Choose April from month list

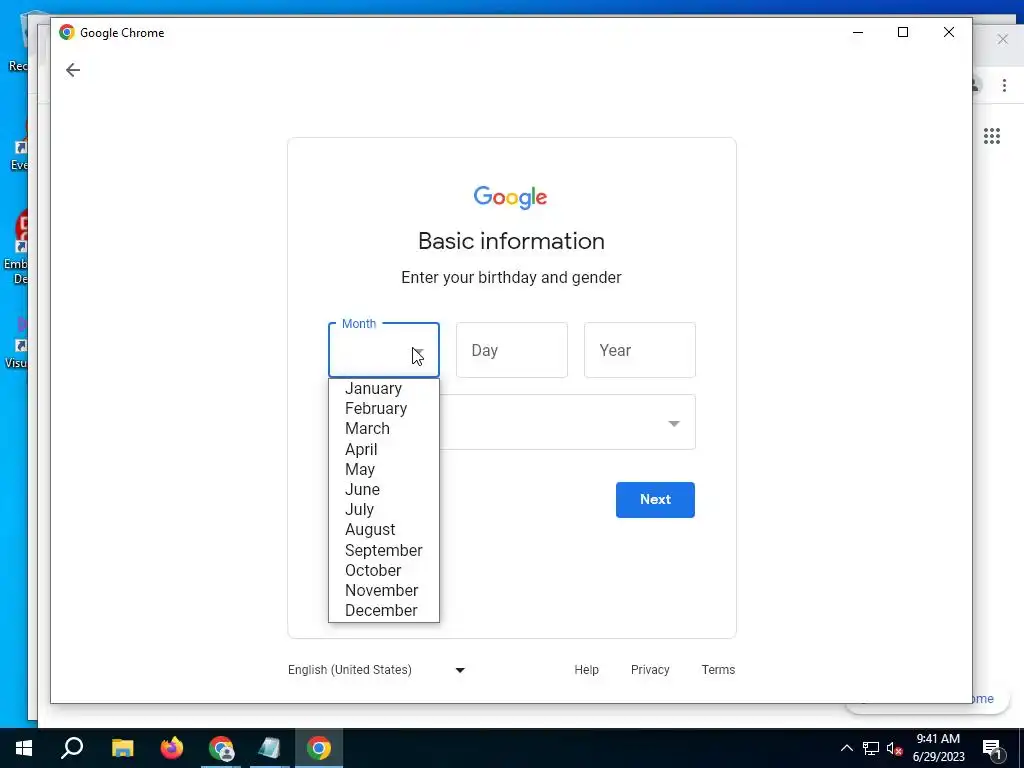point(383,449)
